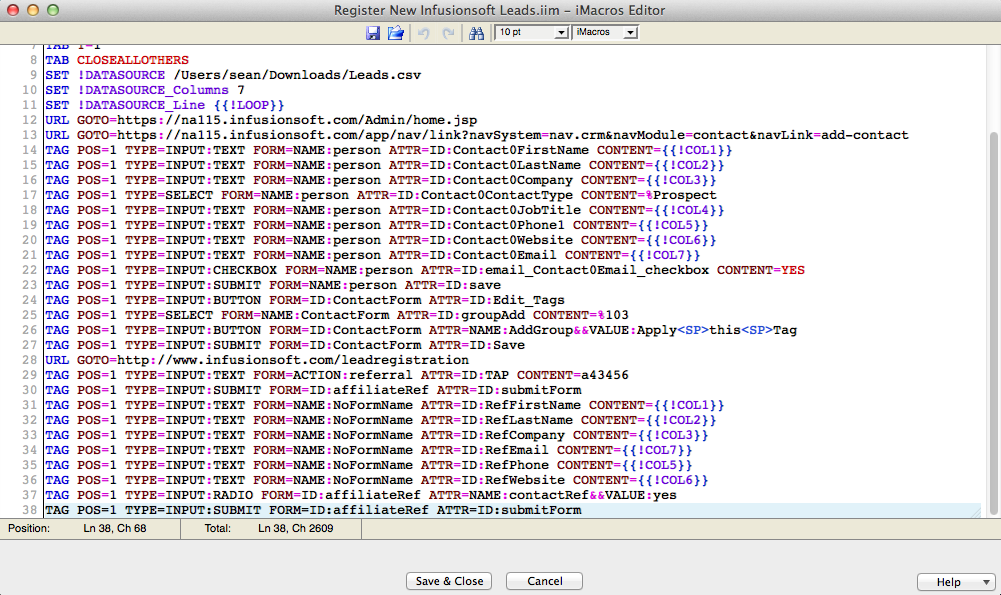The image size is (1001, 595).
Task: Click Contact0FirstName on line 14
Action: coord(520,150)
